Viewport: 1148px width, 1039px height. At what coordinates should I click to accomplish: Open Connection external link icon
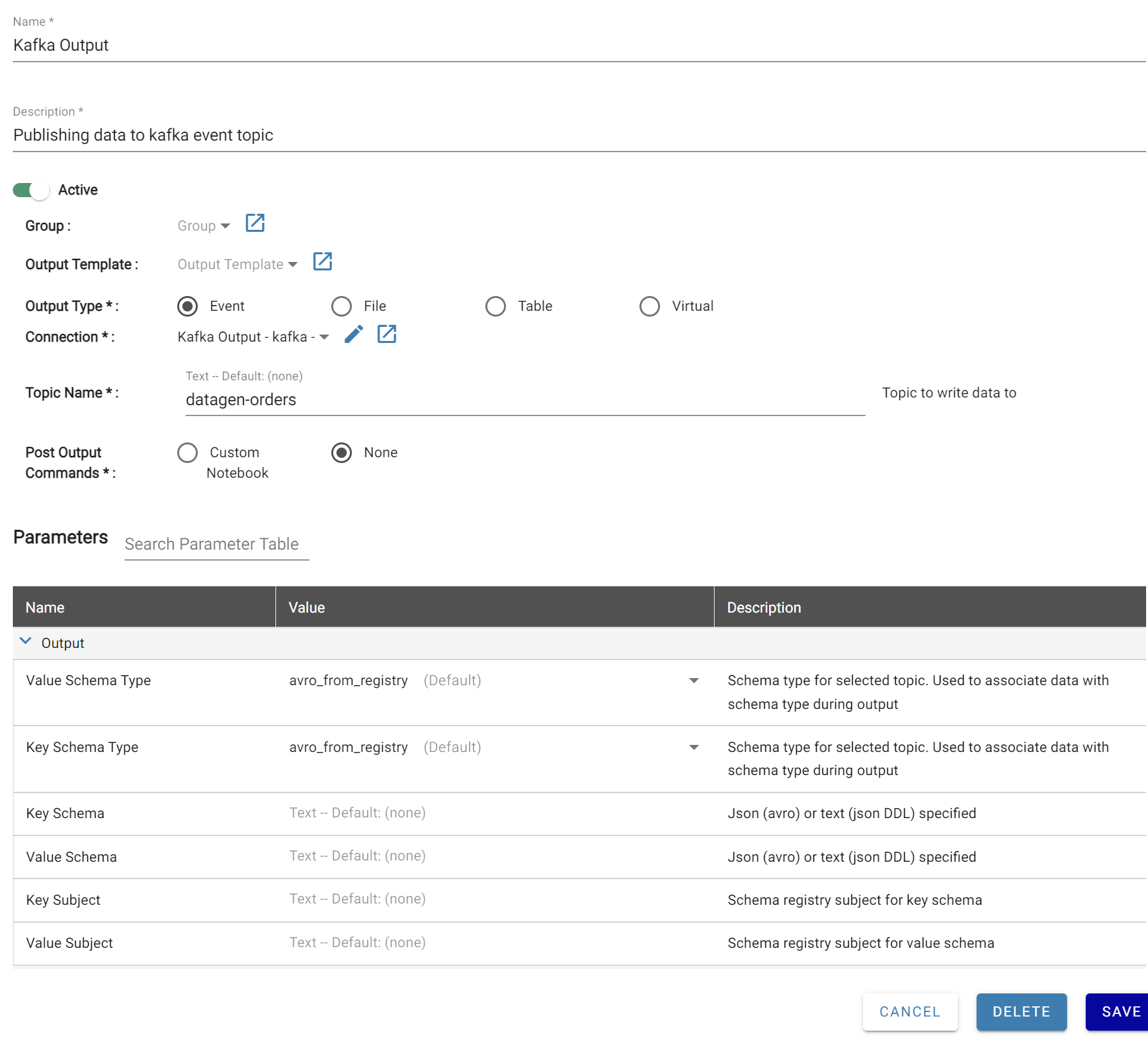click(387, 335)
